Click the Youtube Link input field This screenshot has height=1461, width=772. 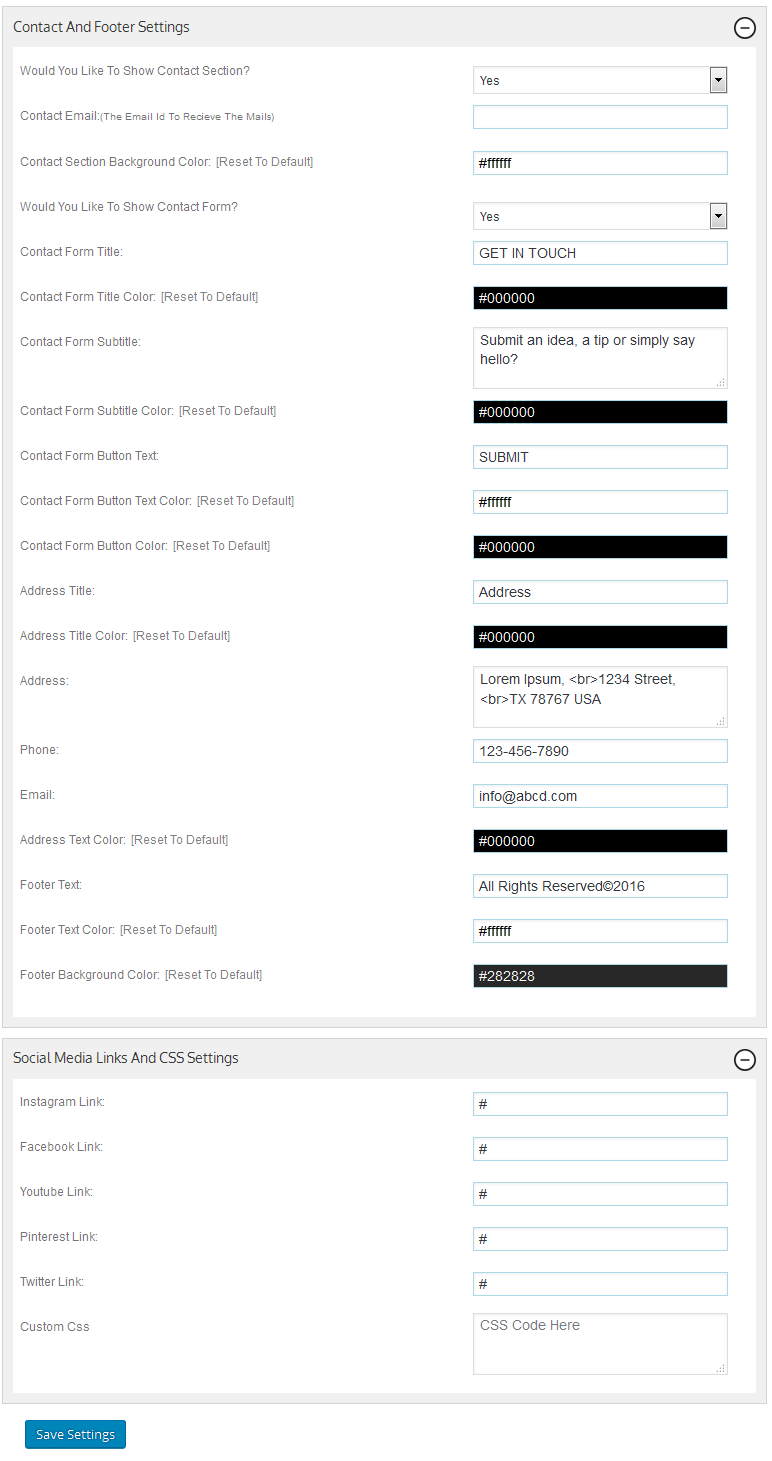pyautogui.click(x=600, y=1194)
